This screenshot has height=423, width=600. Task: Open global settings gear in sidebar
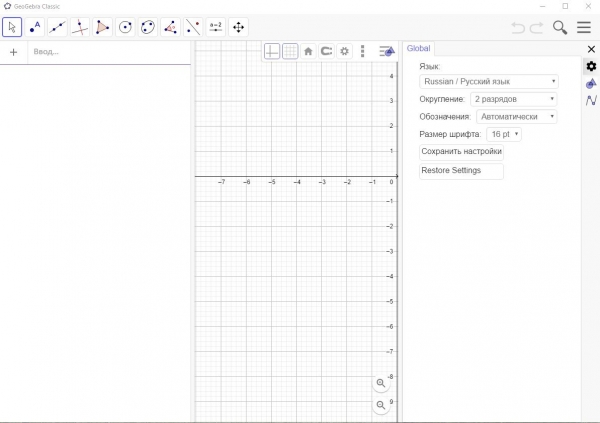(591, 66)
